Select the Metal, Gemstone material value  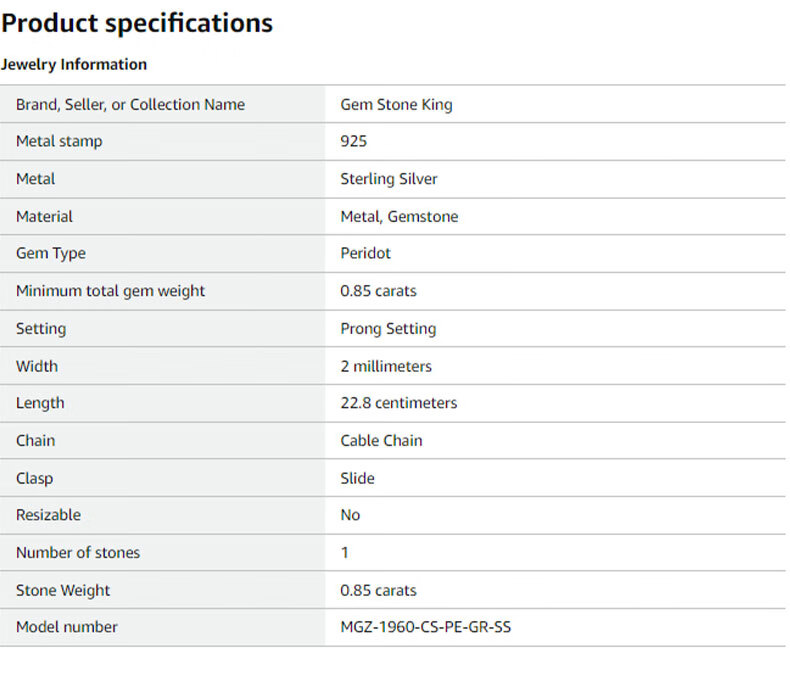399,216
